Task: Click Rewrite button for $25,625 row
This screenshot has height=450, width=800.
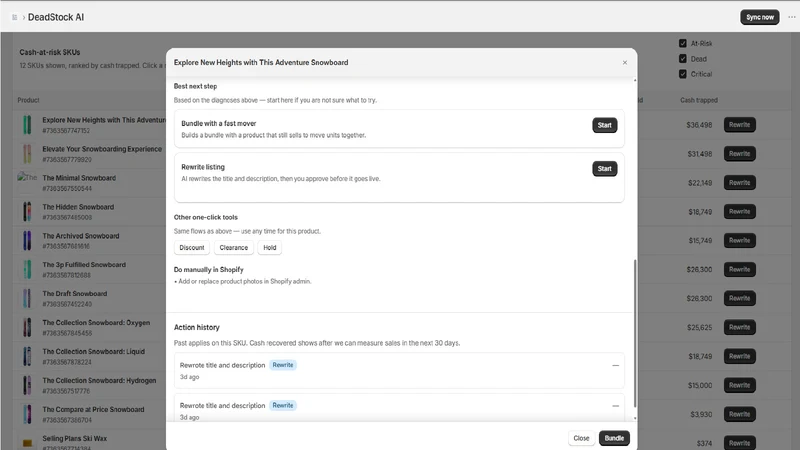Action: pos(739,327)
